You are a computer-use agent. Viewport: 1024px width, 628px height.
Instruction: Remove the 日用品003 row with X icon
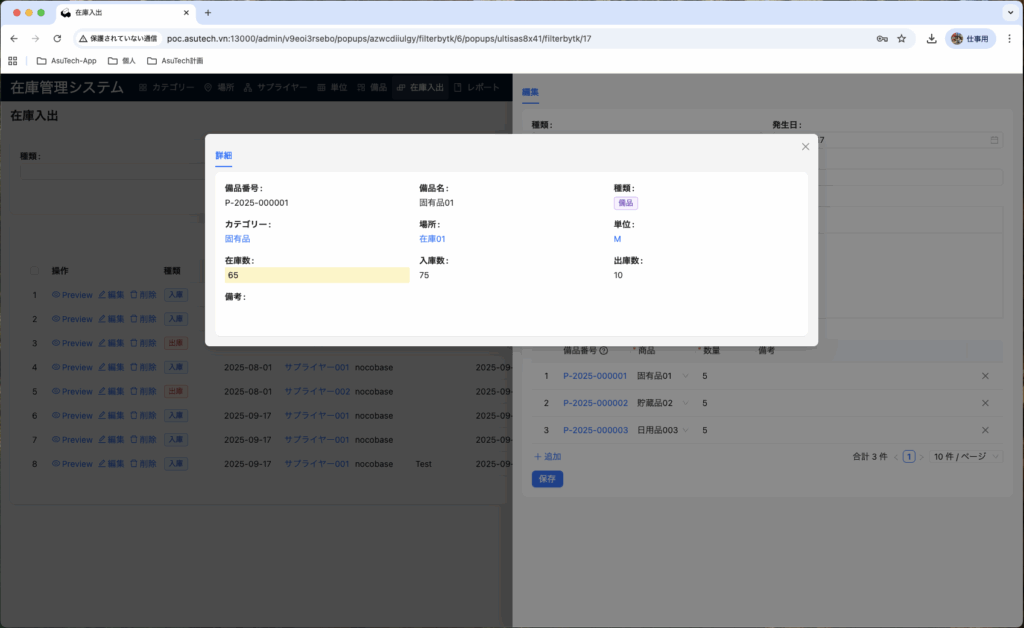985,430
